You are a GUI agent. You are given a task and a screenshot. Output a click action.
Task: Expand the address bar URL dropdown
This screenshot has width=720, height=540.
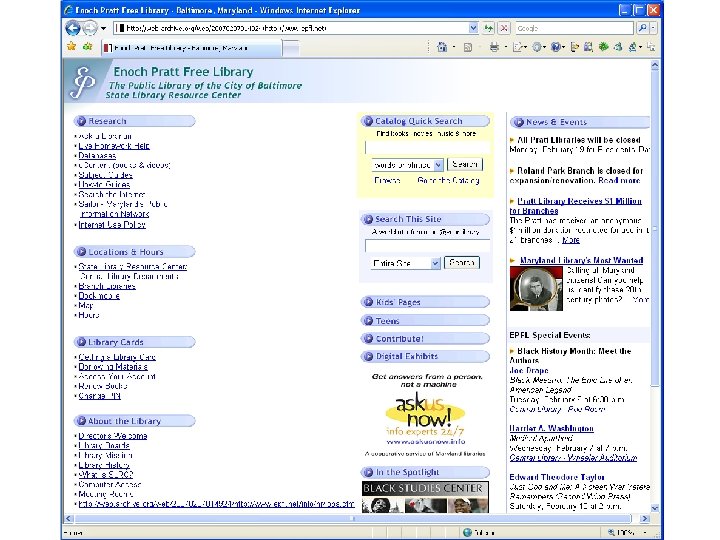pyautogui.click(x=473, y=28)
